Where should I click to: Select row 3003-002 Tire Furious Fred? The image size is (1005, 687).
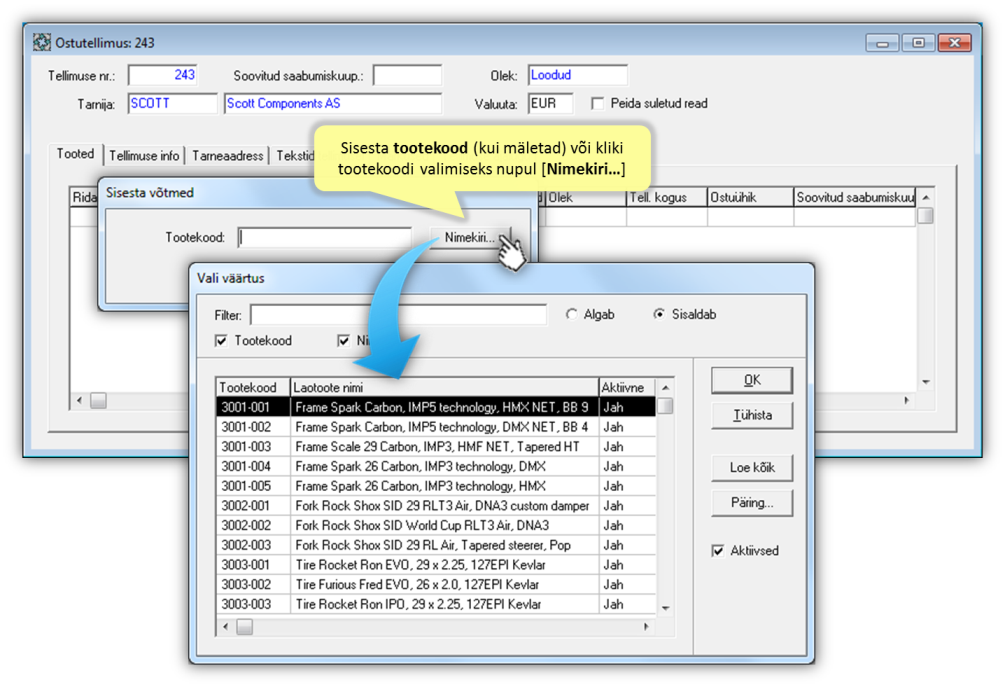(436, 584)
